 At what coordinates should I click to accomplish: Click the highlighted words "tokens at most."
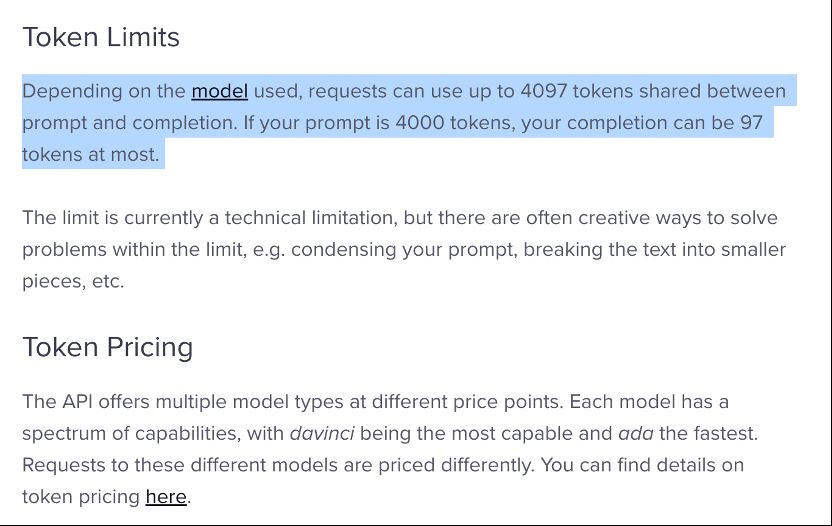tap(91, 154)
